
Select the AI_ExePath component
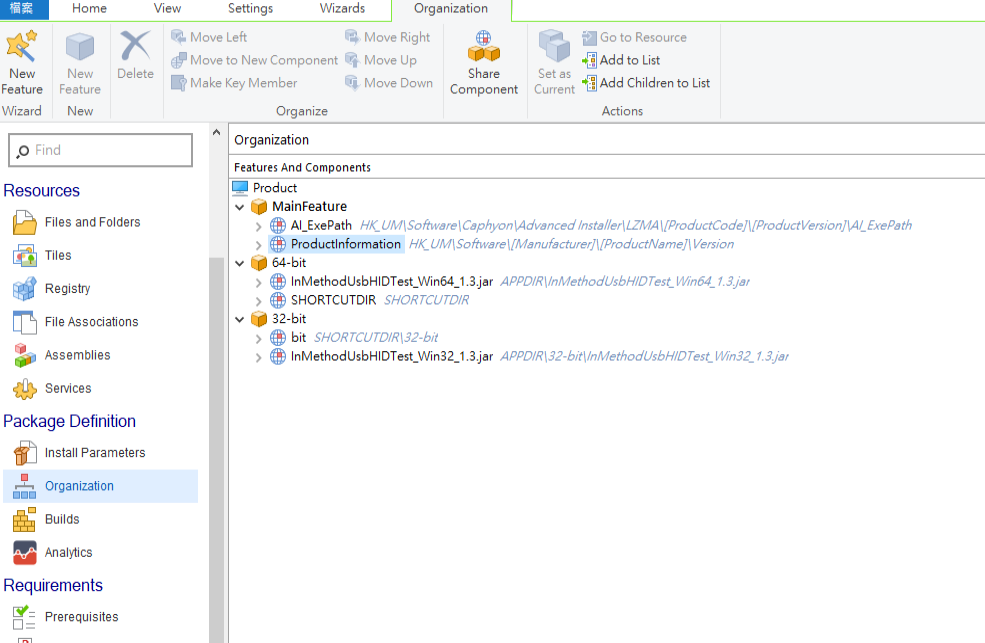click(x=321, y=225)
